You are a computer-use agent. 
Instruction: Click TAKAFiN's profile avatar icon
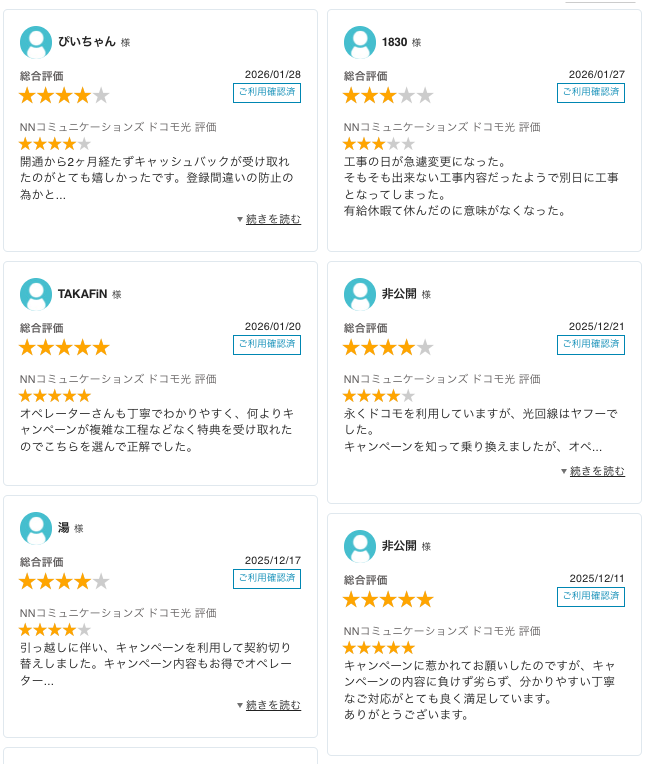pyautogui.click(x=36, y=294)
